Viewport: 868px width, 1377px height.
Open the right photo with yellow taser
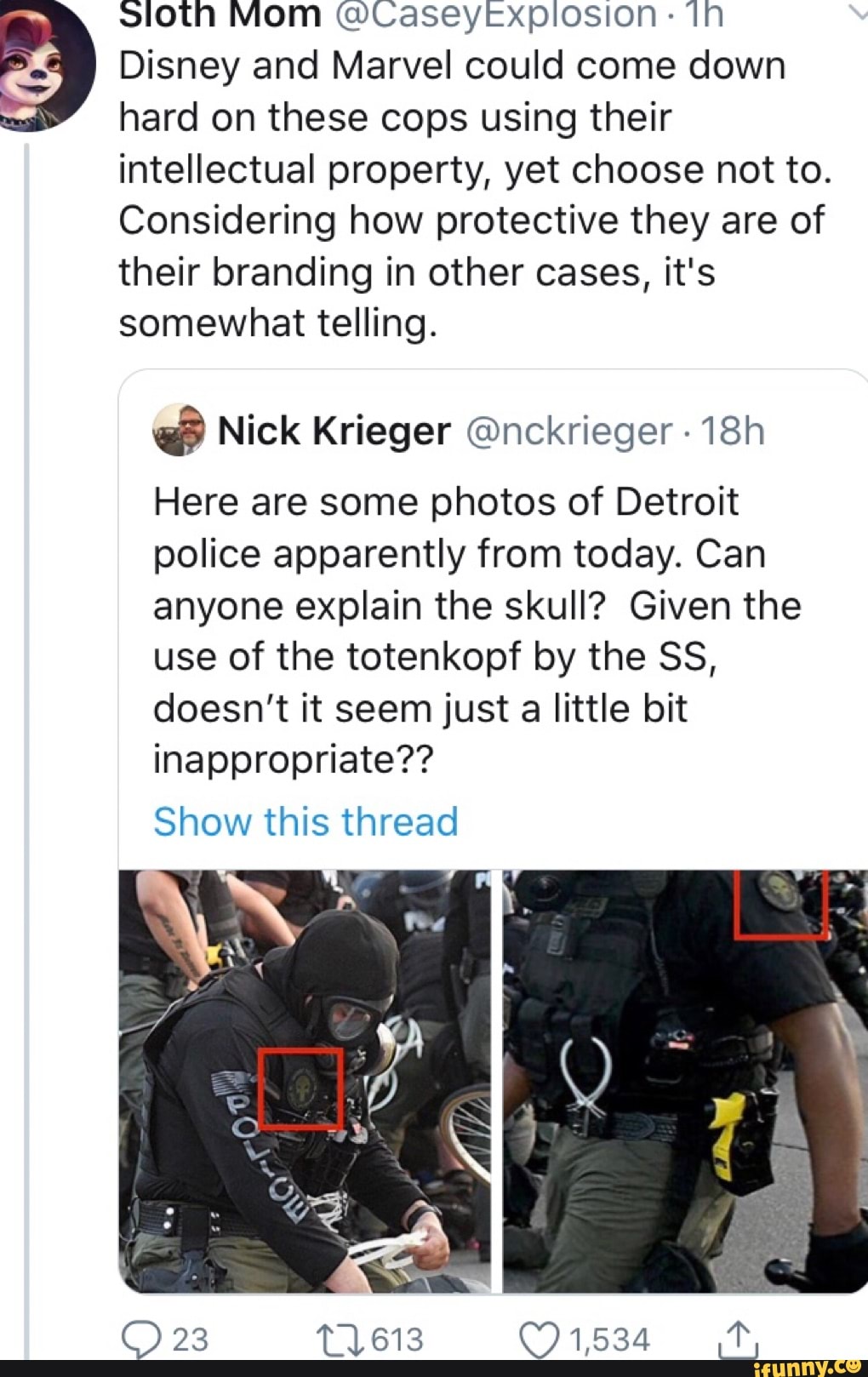tap(684, 1080)
